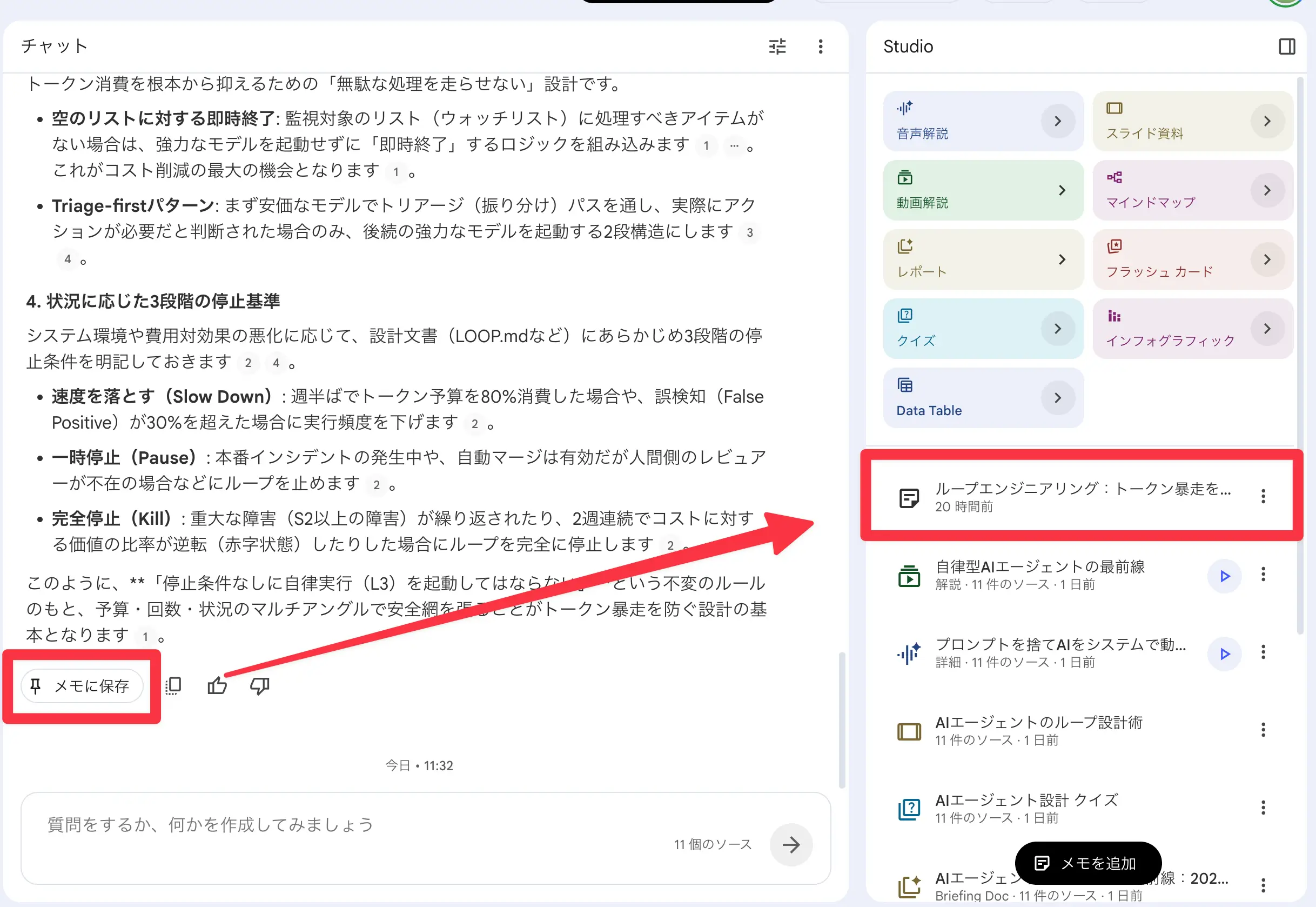Click video icon of 自律型AIエージェントの最前線
The width and height of the screenshot is (1316, 907).
[x=909, y=576]
